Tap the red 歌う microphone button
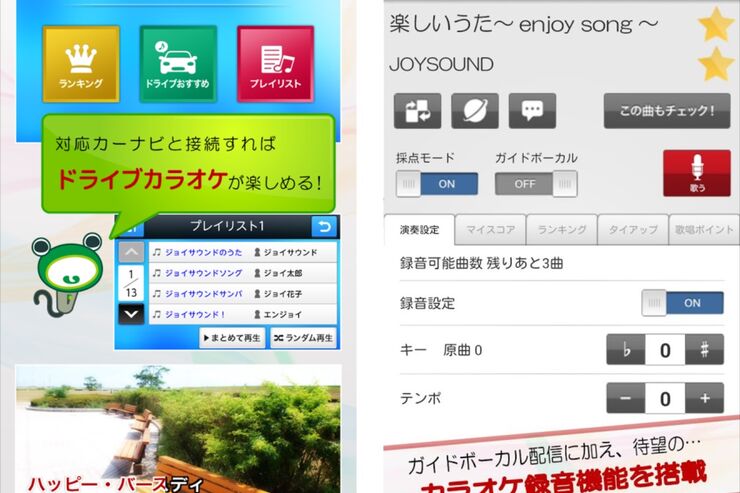This screenshot has height=493, width=740. click(697, 173)
